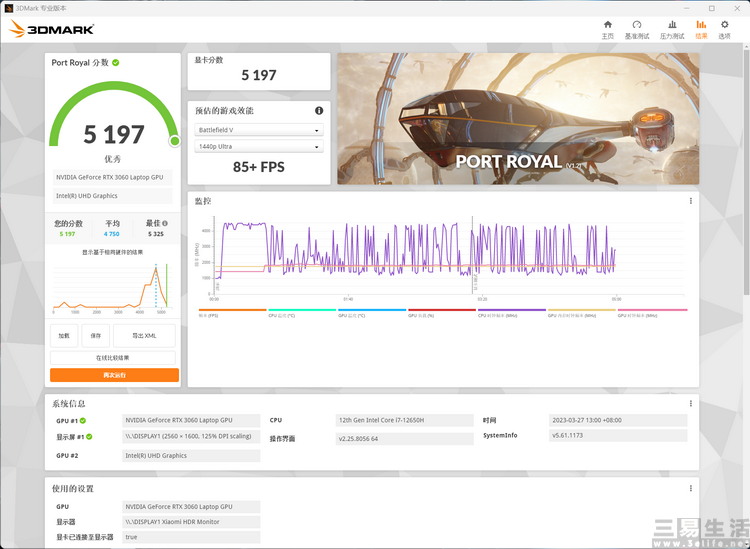Screen dimensions: 750x549
Task: Click the 12th Gen Intel Core i7-12650H field
Action: [405, 420]
